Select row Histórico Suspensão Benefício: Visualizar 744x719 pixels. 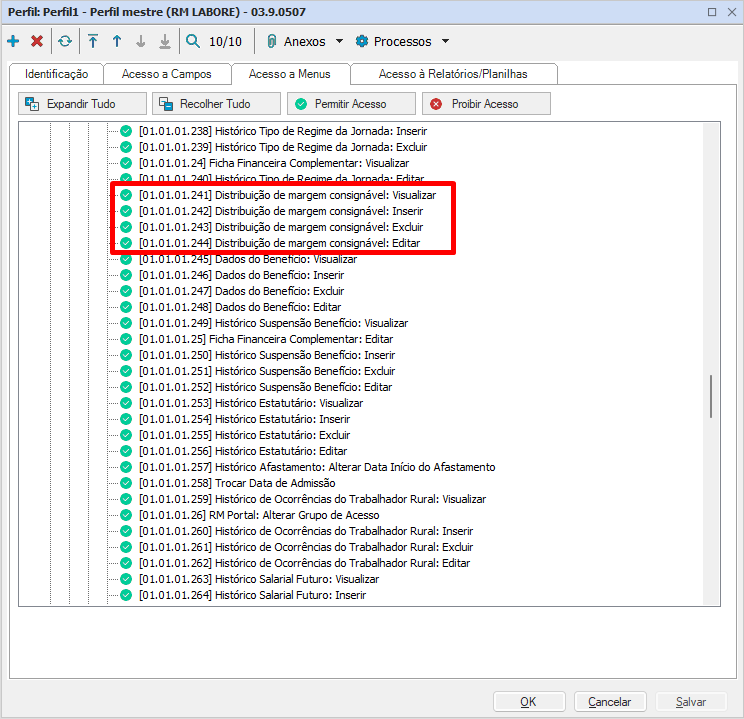coord(273,323)
